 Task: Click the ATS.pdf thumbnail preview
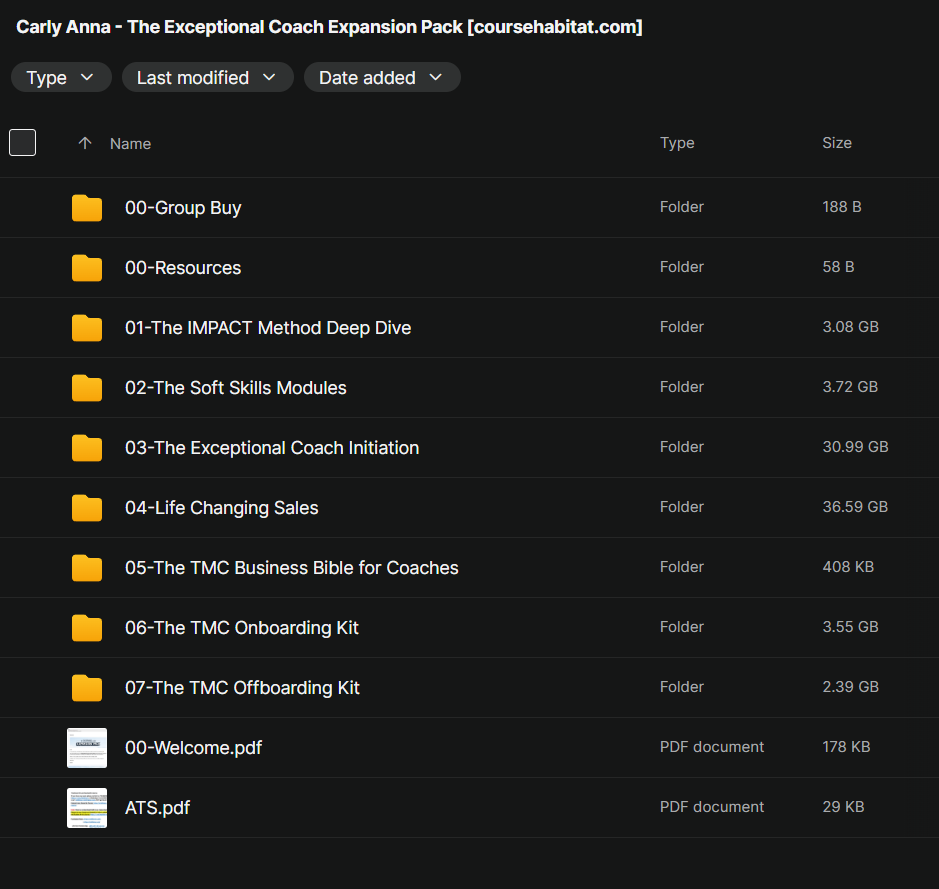[x=87, y=808]
